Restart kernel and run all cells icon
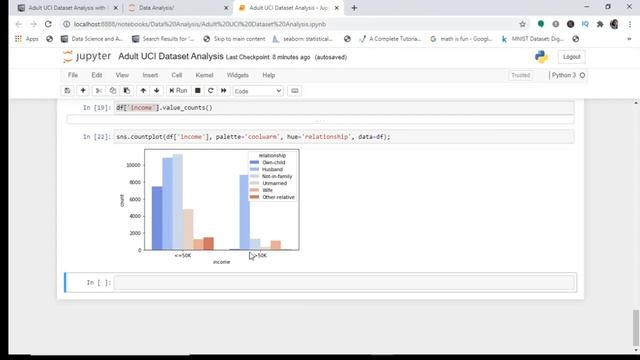This screenshot has height=360, width=640. click(x=224, y=91)
